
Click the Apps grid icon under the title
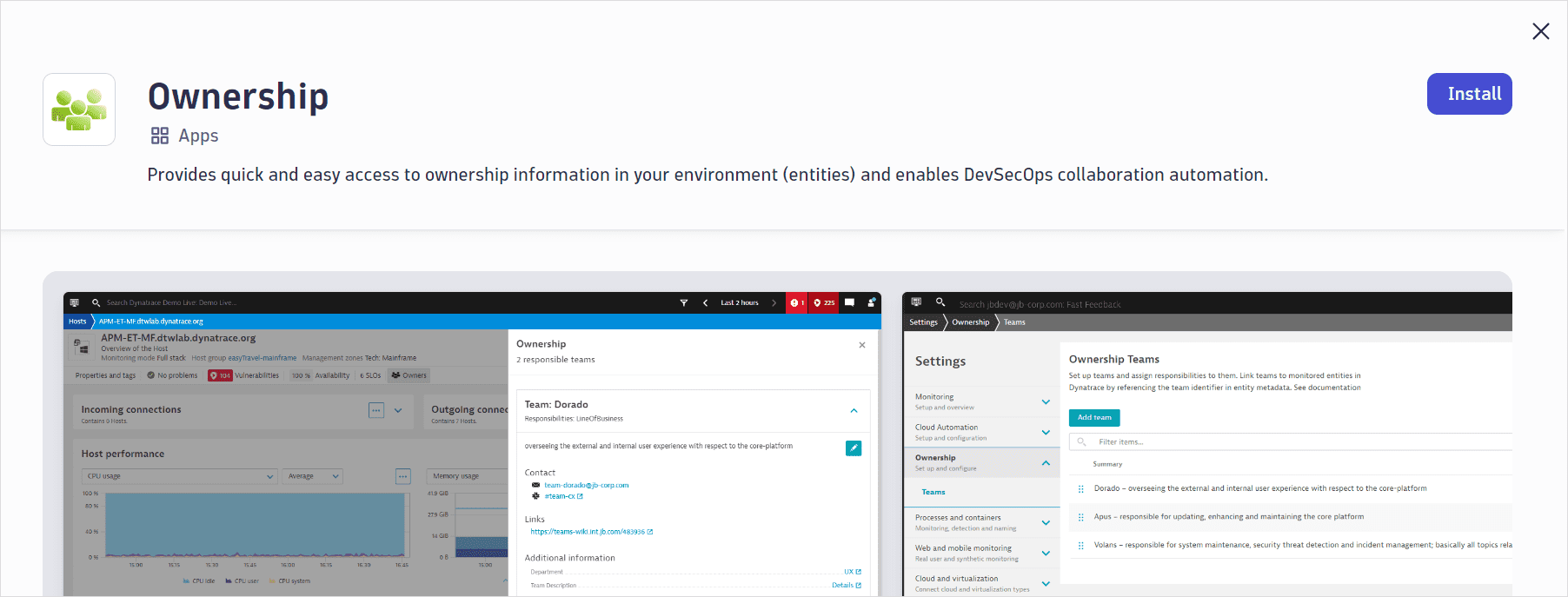(160, 136)
